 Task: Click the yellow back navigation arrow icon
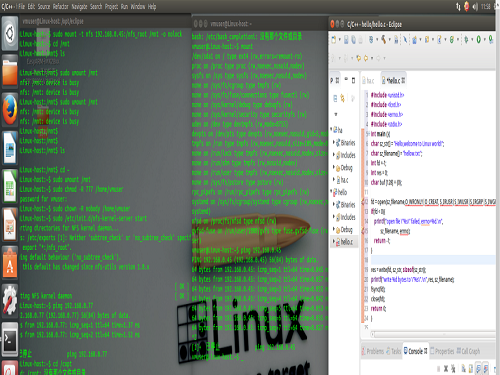pos(359,58)
